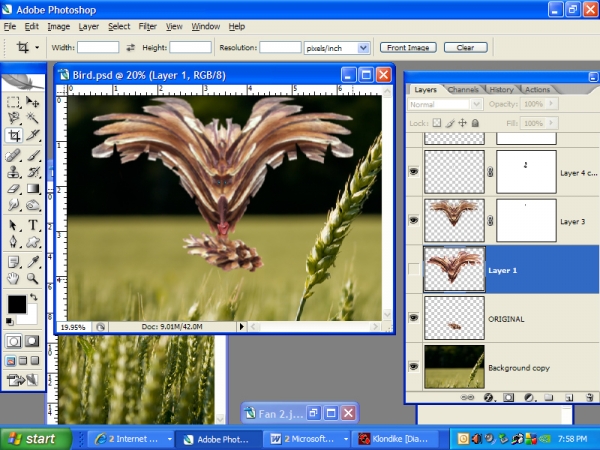Hide the Background copy layer

pyautogui.click(x=414, y=367)
